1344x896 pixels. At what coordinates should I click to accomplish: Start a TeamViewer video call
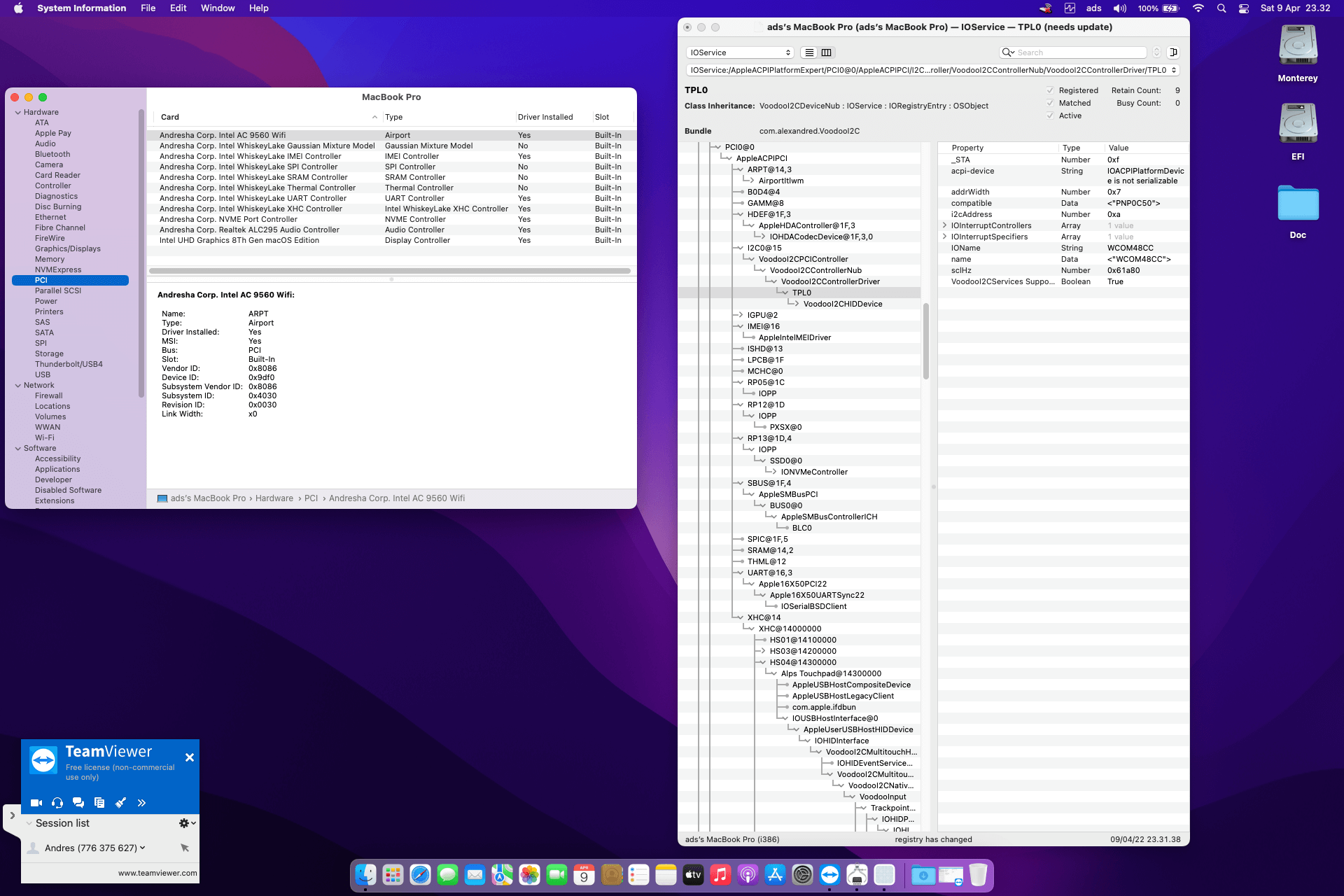[36, 803]
